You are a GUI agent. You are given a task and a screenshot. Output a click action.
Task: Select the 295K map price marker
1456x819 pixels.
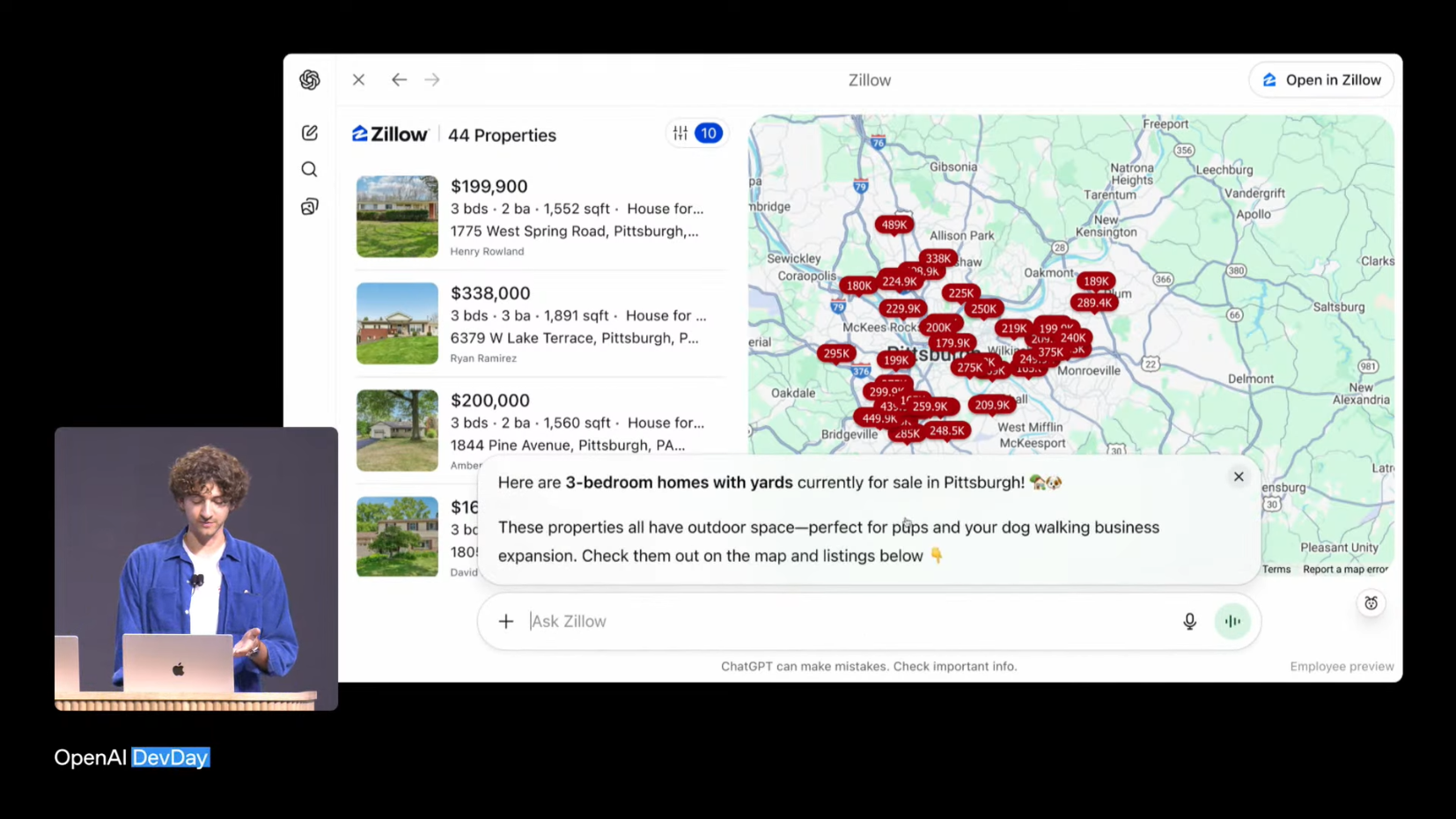(836, 354)
